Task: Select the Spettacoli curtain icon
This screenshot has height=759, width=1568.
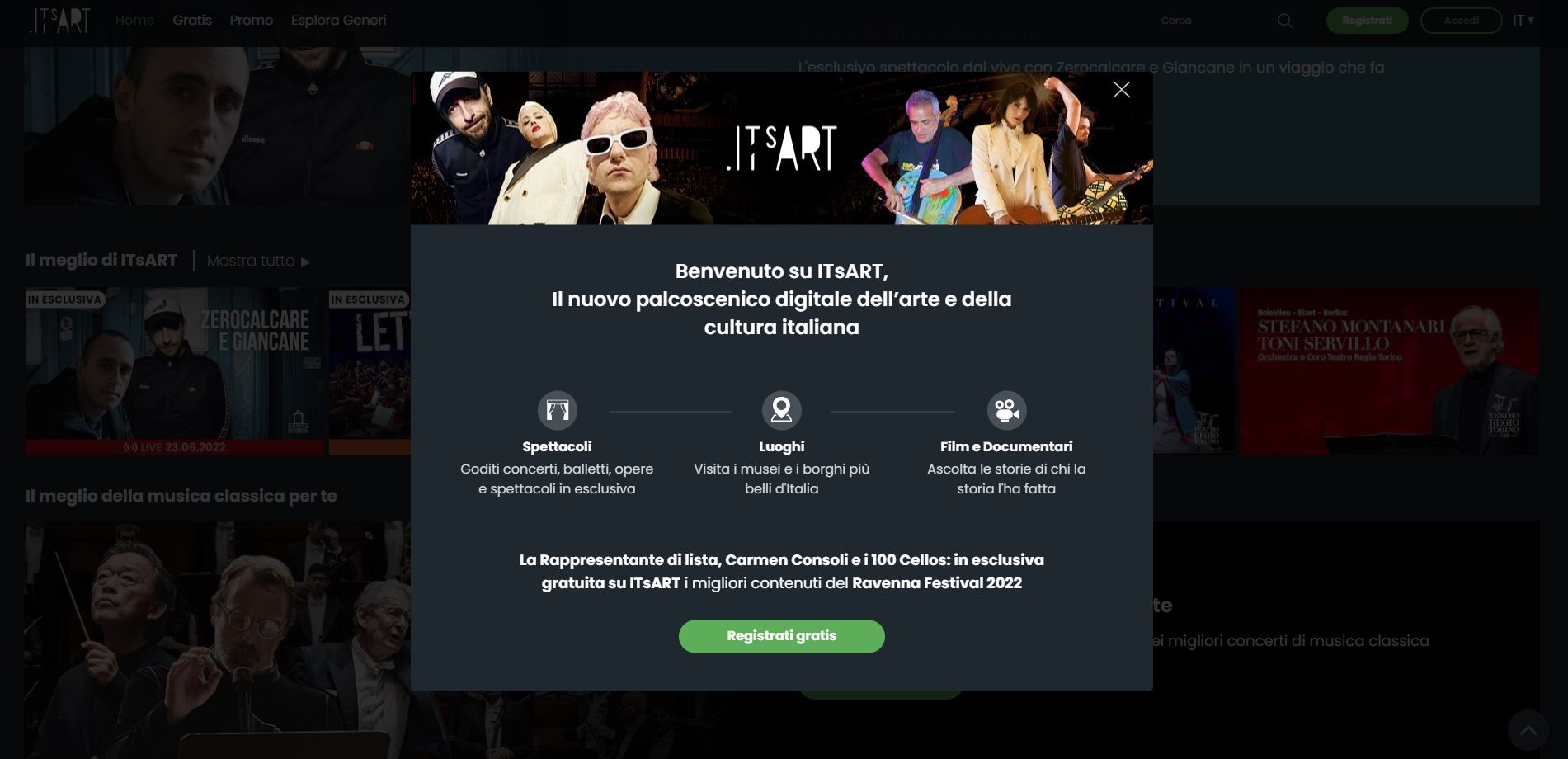Action: (557, 410)
